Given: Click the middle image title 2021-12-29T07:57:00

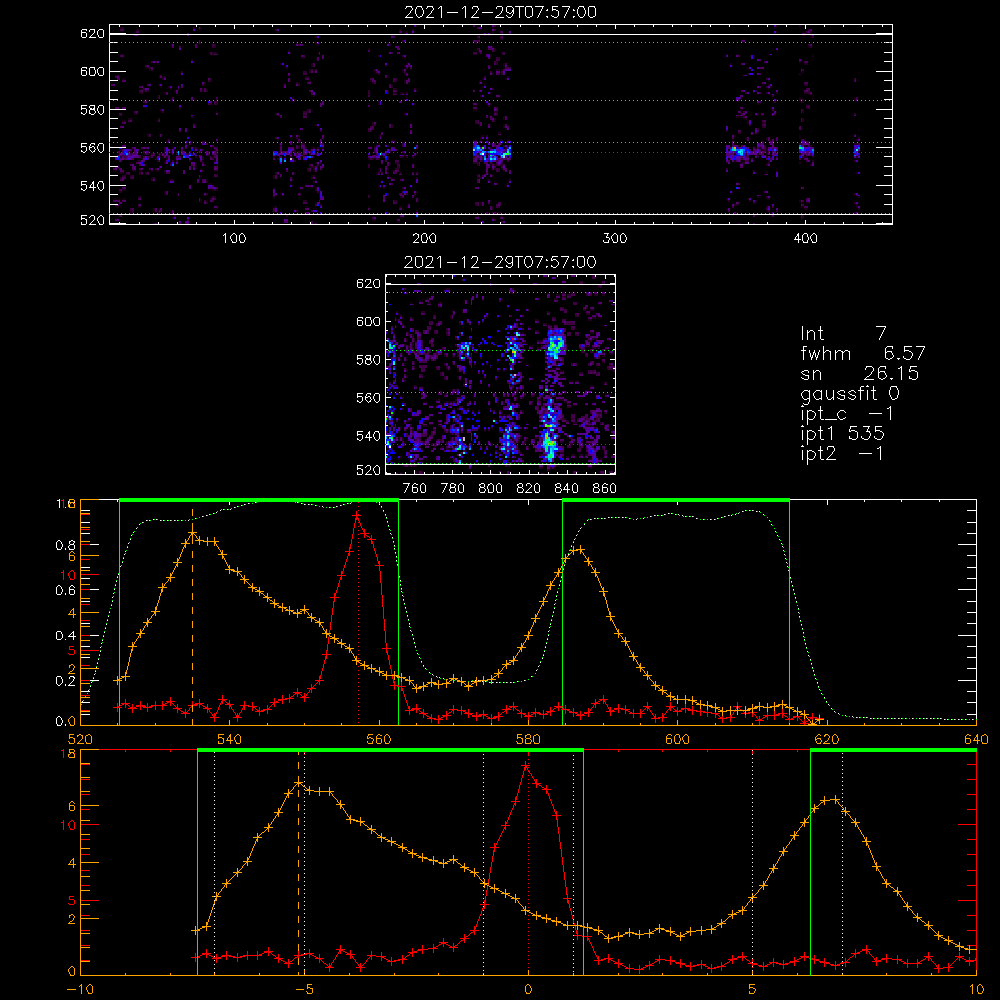Looking at the screenshot, I should click(x=500, y=262).
